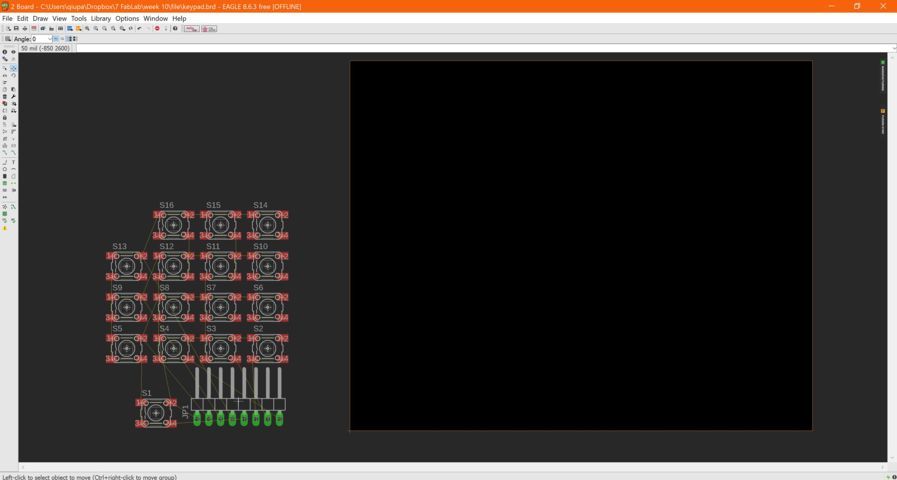897x480 pixels.
Task: Select switch S5 on the board
Action: 126,348
